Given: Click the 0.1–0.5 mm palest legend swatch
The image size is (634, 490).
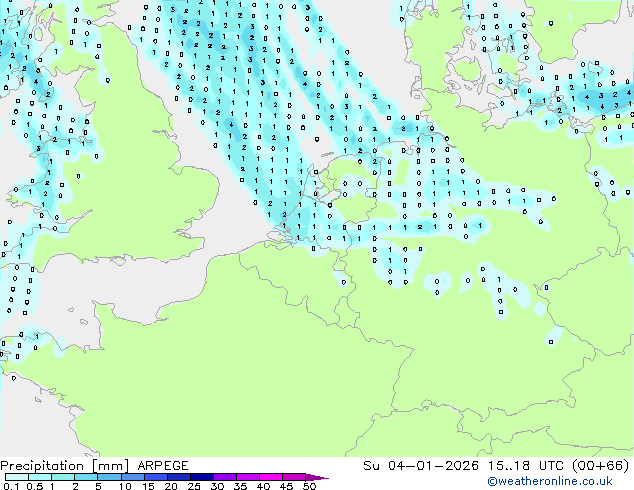Looking at the screenshot, I should [x=17, y=477].
